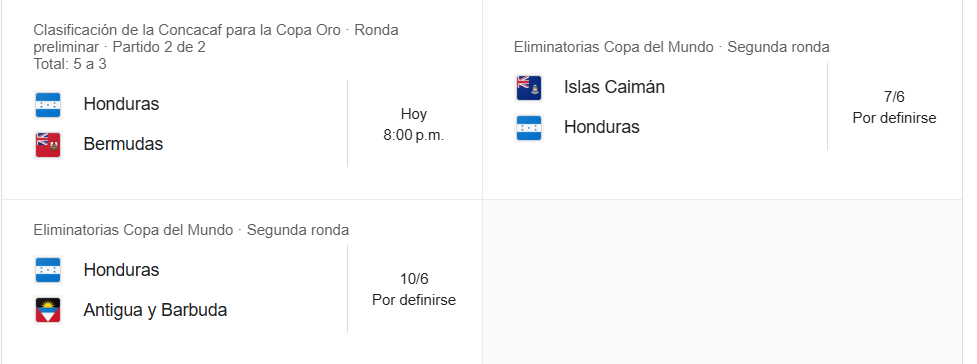Click the Bermudas flag icon
This screenshot has width=977, height=364.
pyautogui.click(x=48, y=145)
